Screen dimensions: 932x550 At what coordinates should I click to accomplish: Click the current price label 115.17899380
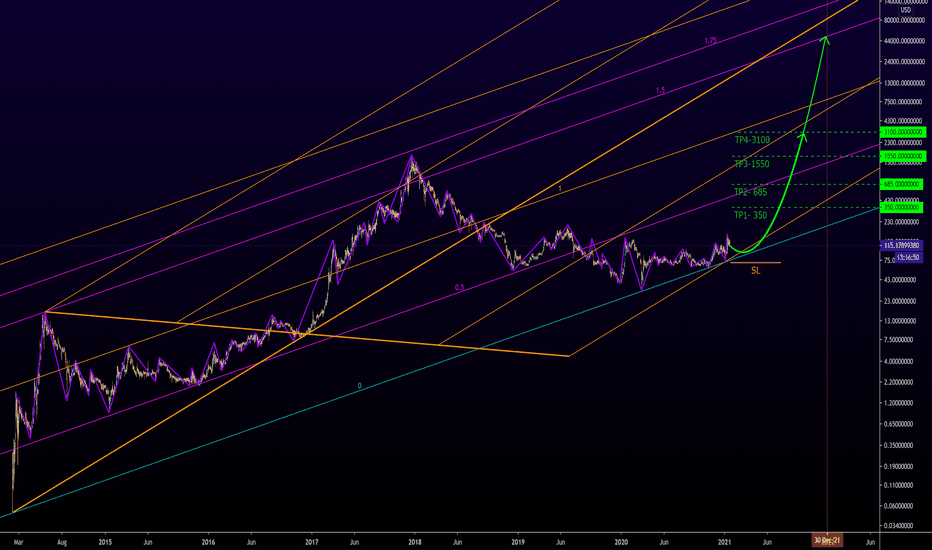point(902,245)
